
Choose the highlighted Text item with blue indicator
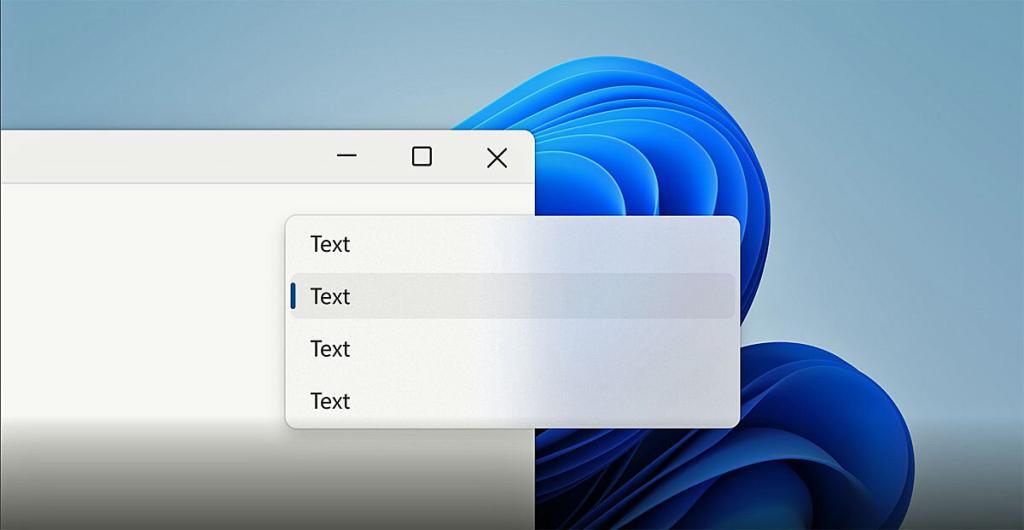coord(513,296)
